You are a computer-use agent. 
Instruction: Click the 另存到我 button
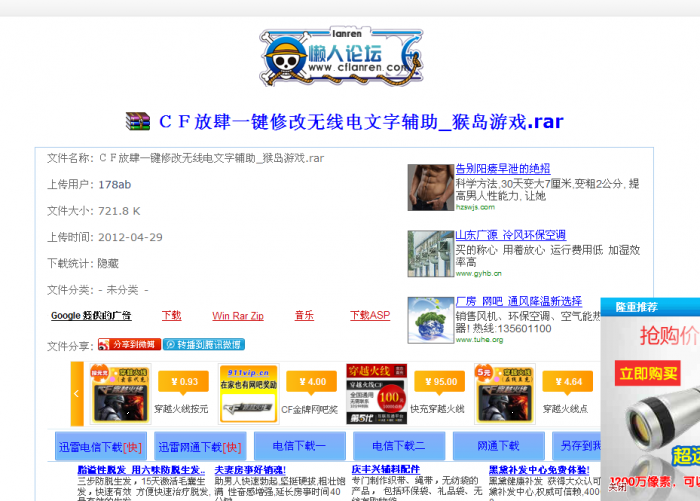[577, 446]
